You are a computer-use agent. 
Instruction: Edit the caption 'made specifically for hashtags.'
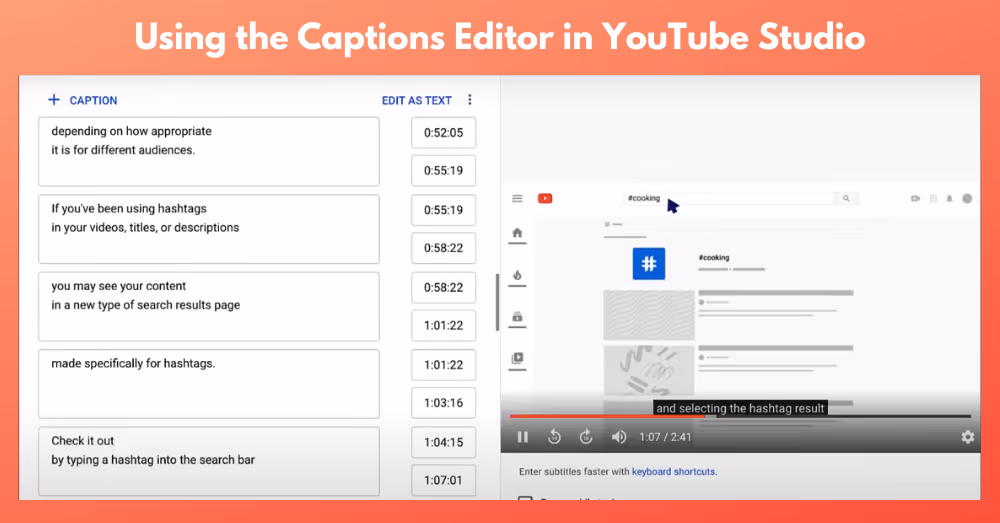(x=209, y=384)
